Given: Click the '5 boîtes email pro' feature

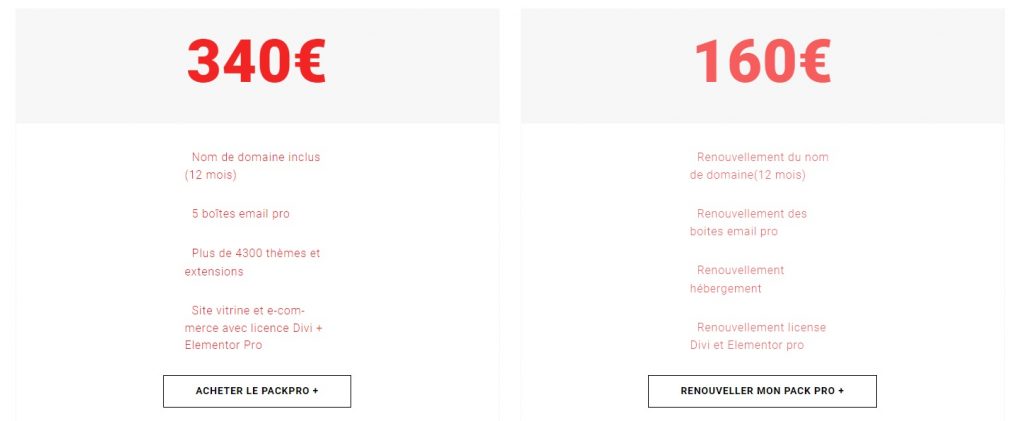Looking at the screenshot, I should tap(241, 214).
